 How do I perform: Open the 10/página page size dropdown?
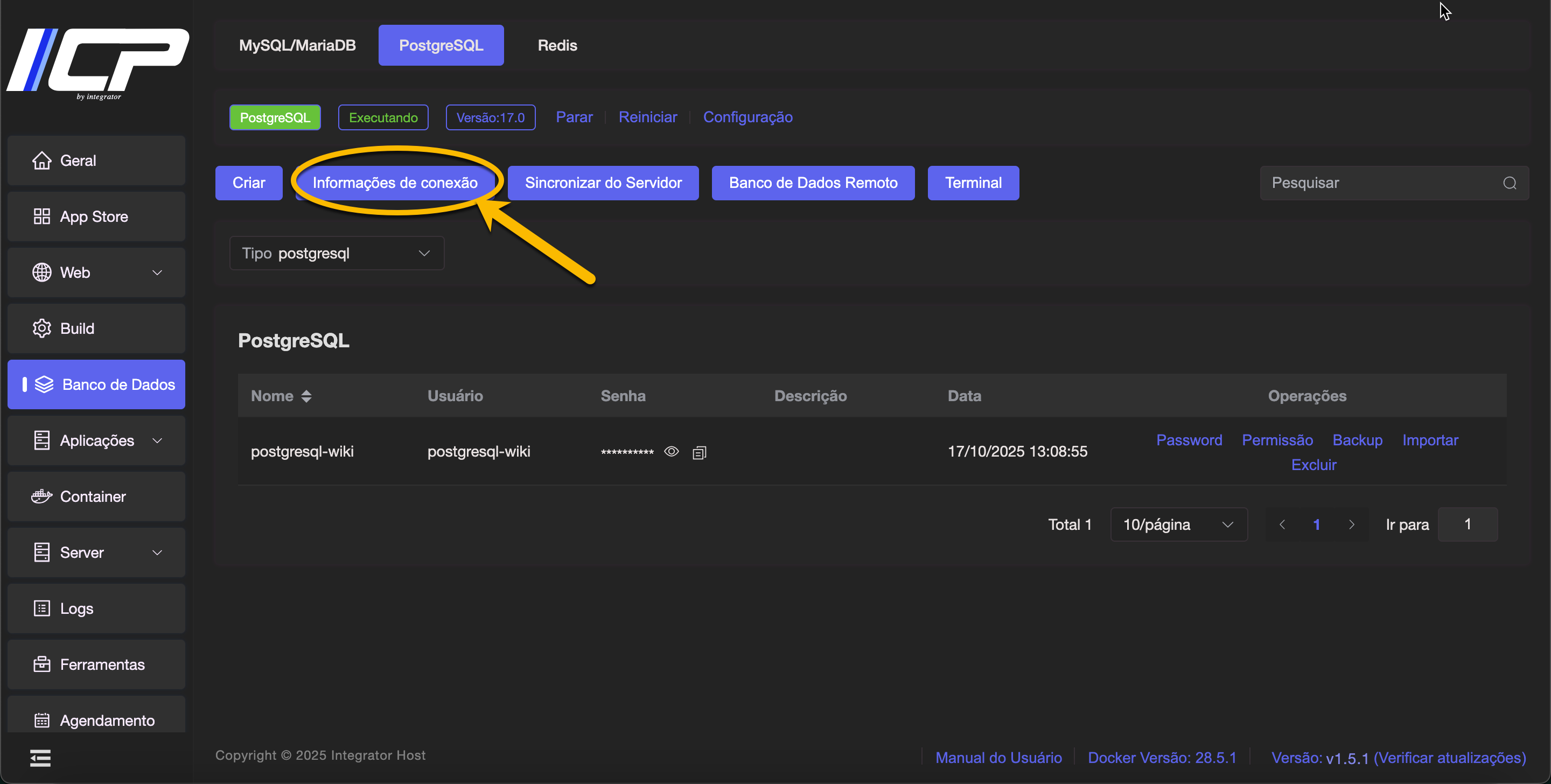[x=1178, y=525]
